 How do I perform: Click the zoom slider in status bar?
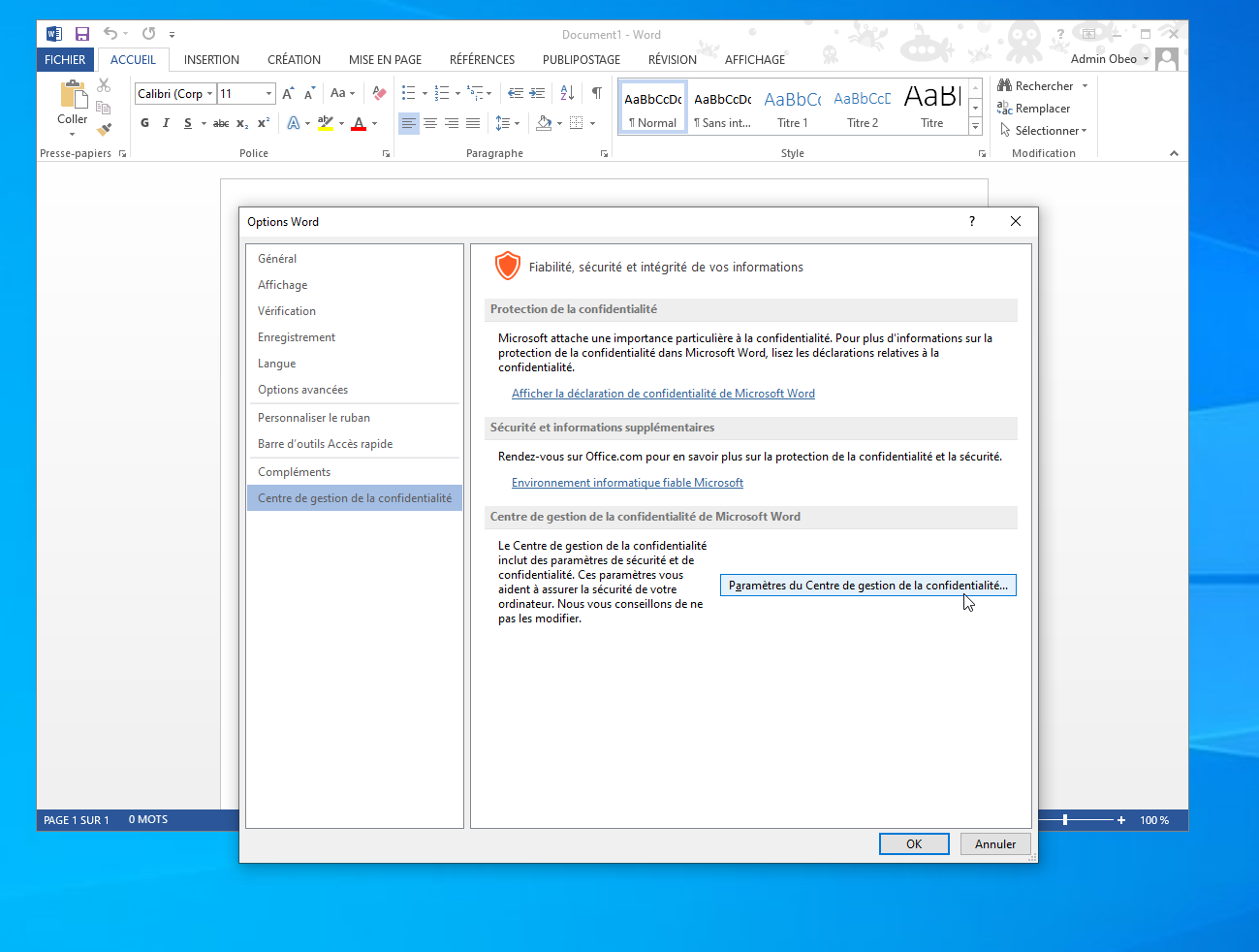tap(1065, 820)
